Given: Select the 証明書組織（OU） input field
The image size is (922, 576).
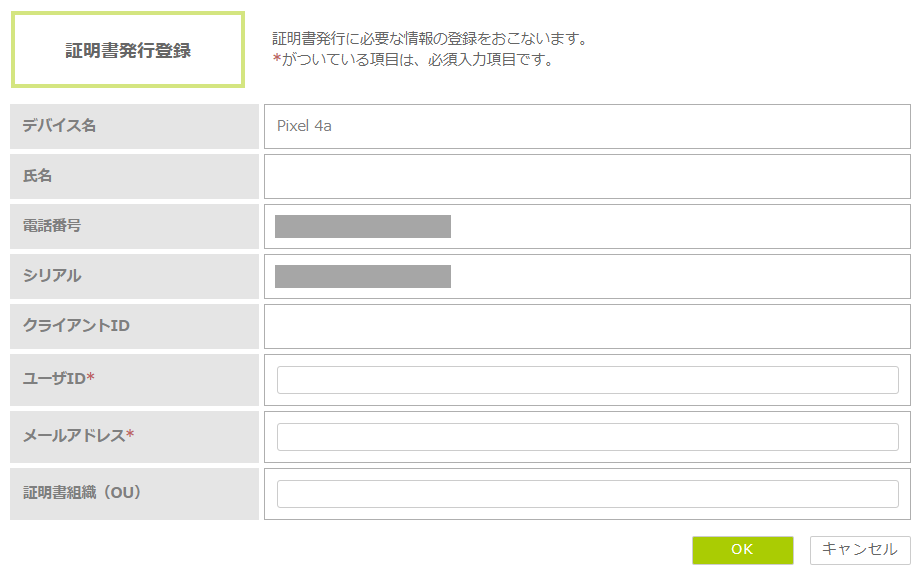Looking at the screenshot, I should click(x=587, y=494).
